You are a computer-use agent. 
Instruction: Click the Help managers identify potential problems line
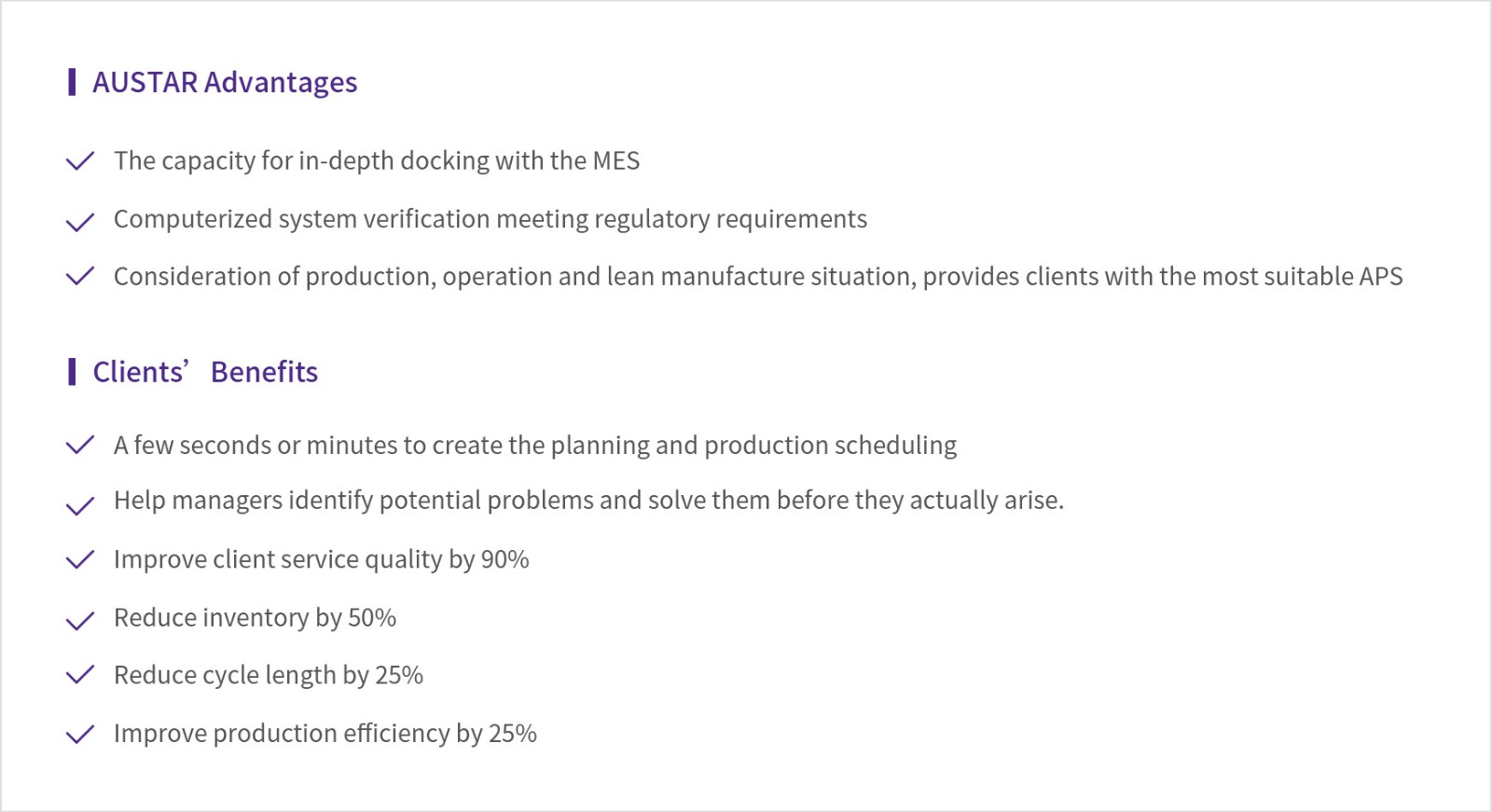588,501
